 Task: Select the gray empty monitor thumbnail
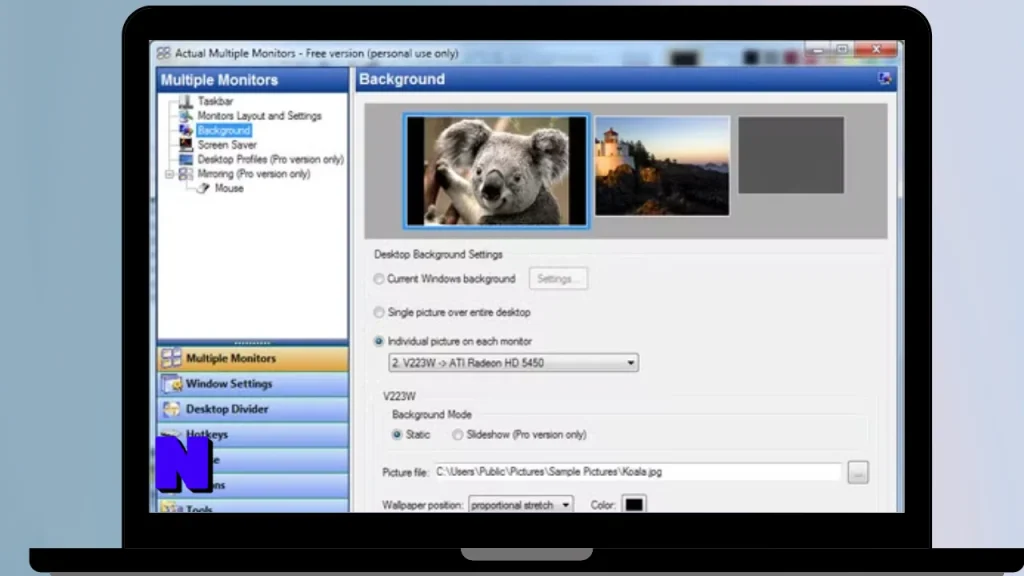click(x=791, y=155)
